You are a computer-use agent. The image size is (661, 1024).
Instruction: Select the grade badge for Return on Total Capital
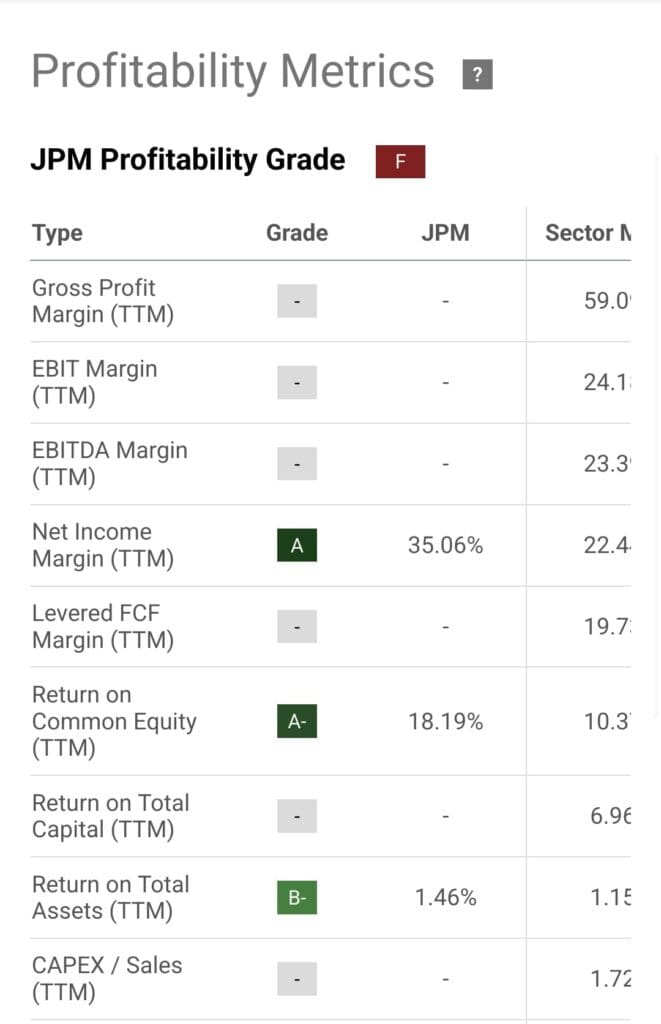coord(296,816)
